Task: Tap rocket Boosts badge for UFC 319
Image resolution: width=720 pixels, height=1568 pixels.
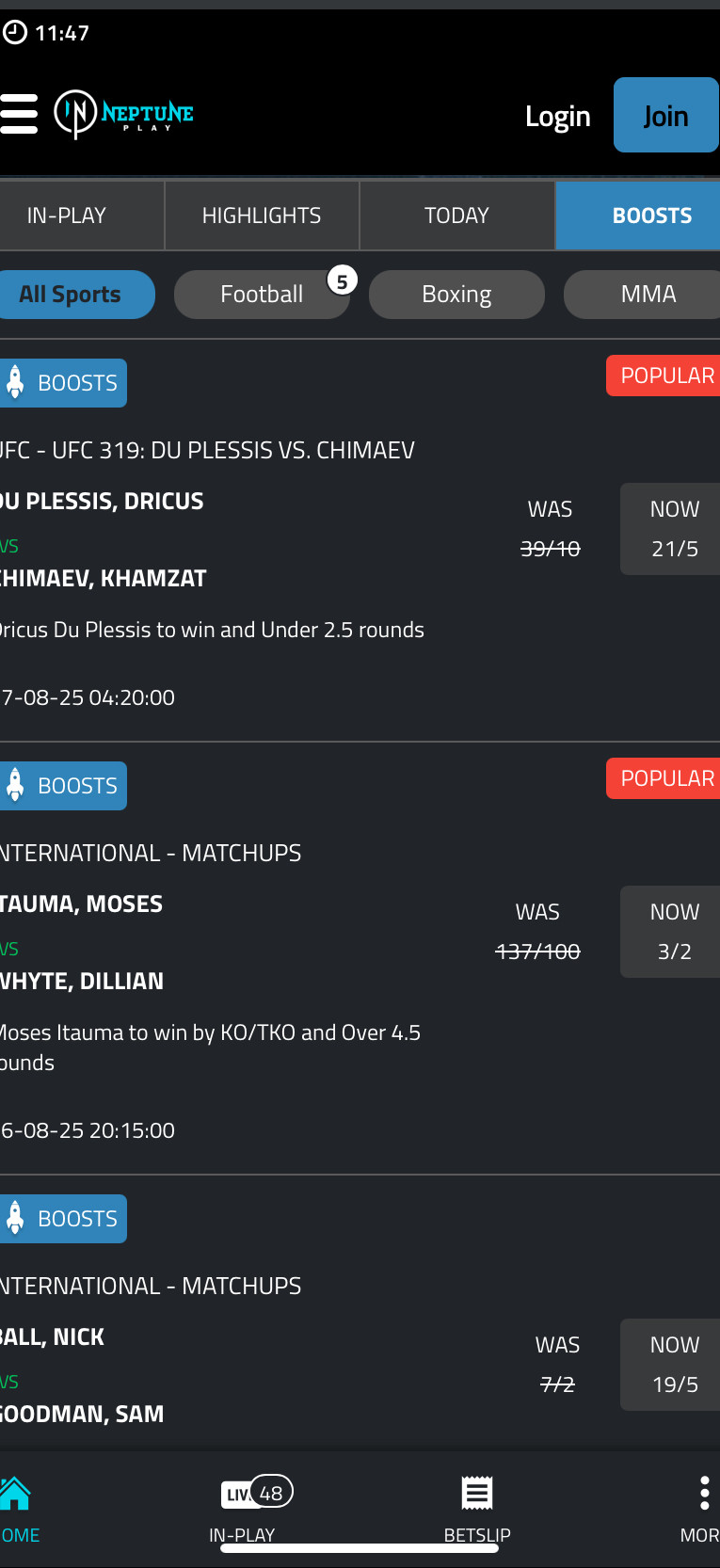Action: 63,383
